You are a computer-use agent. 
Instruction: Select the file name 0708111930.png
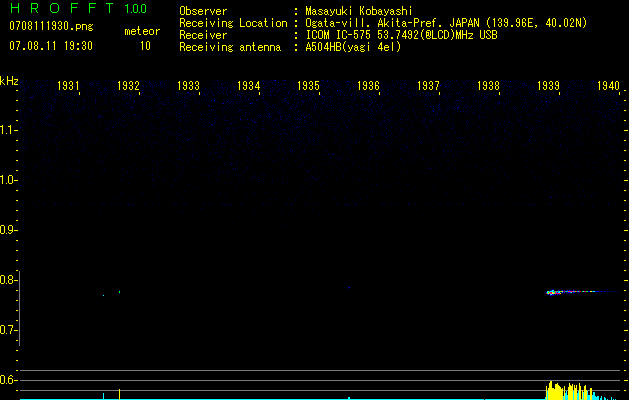point(51,27)
